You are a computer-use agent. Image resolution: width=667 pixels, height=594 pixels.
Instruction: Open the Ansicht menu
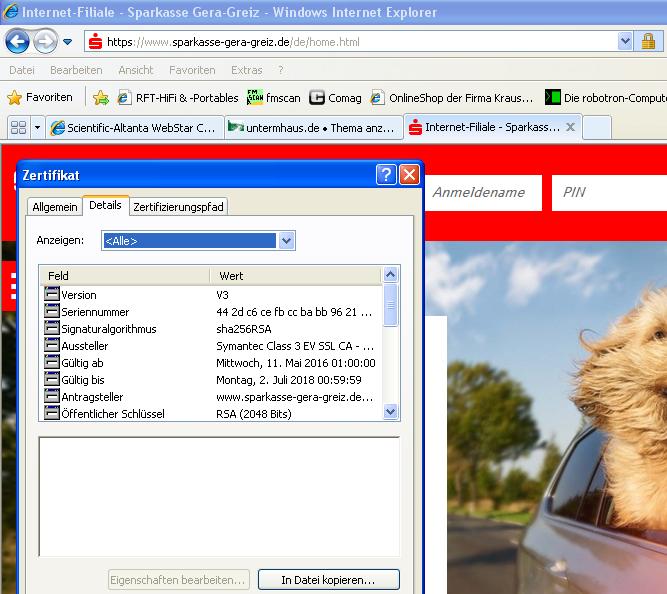136,70
